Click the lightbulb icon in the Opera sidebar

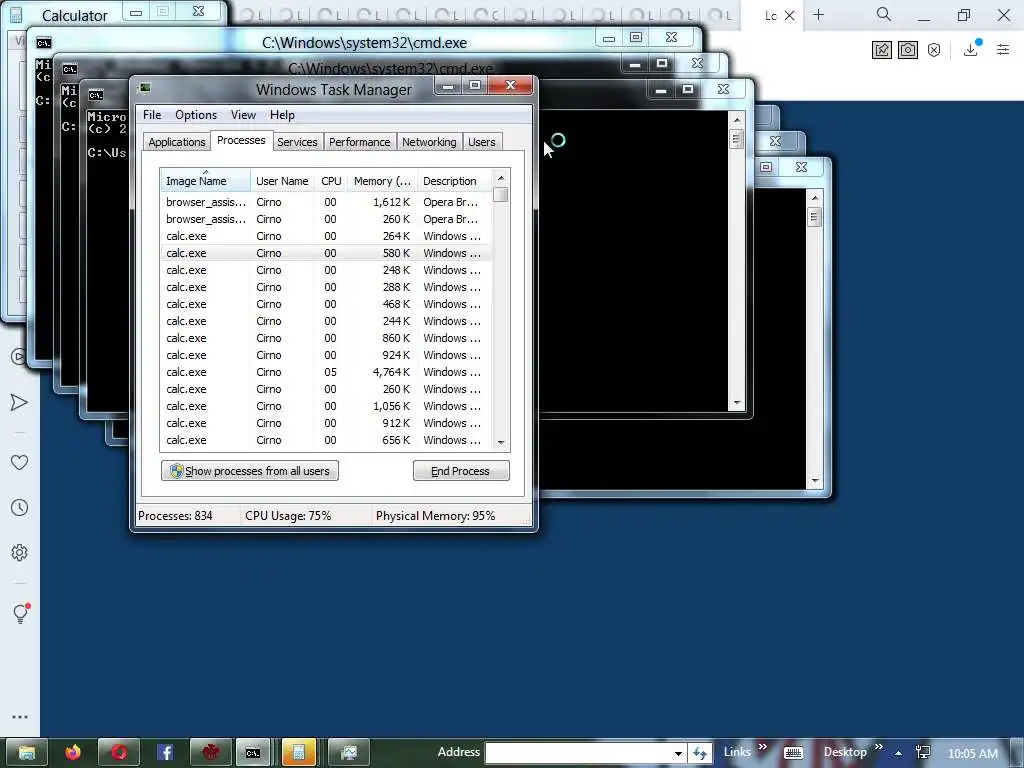coord(21,613)
